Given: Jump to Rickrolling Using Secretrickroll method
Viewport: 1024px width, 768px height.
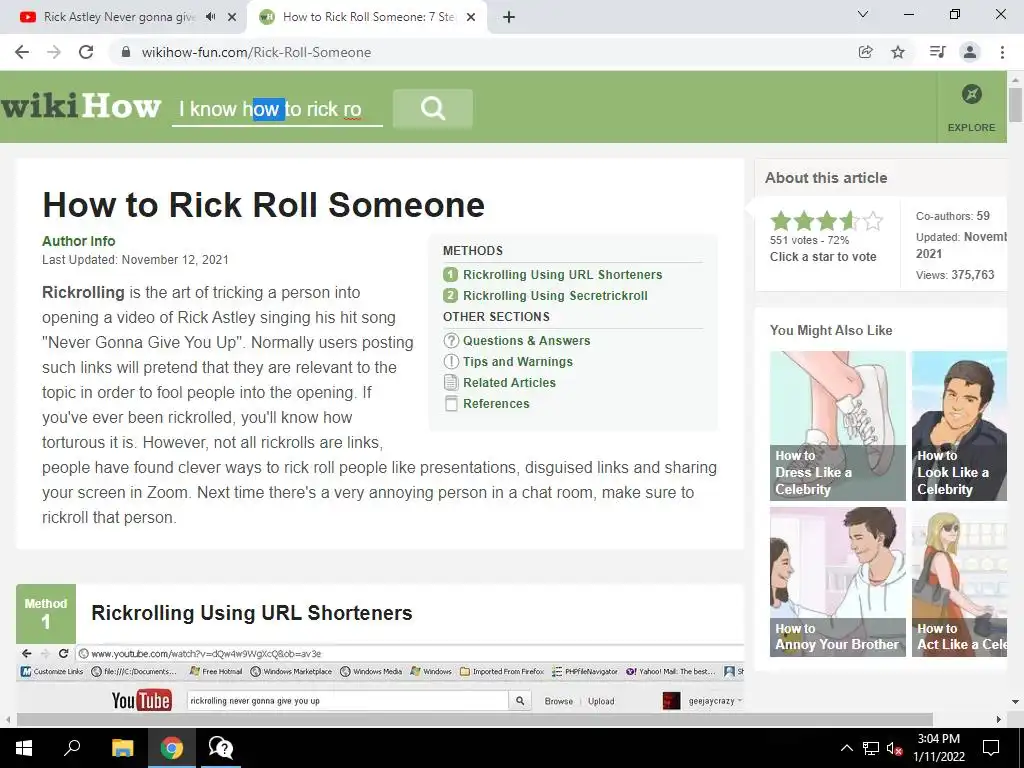Looking at the screenshot, I should (x=555, y=295).
